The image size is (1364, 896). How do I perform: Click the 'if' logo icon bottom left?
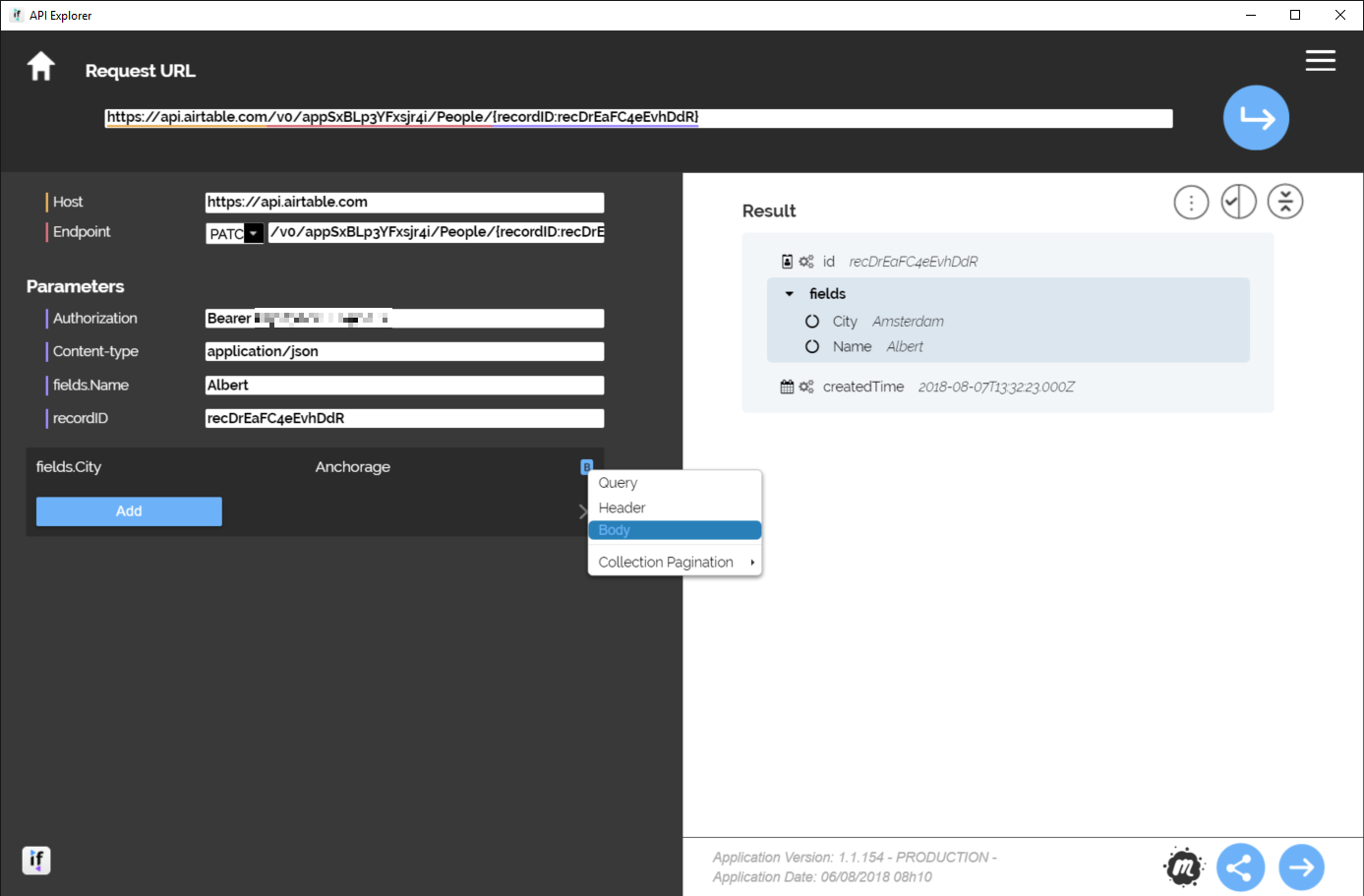click(x=36, y=861)
